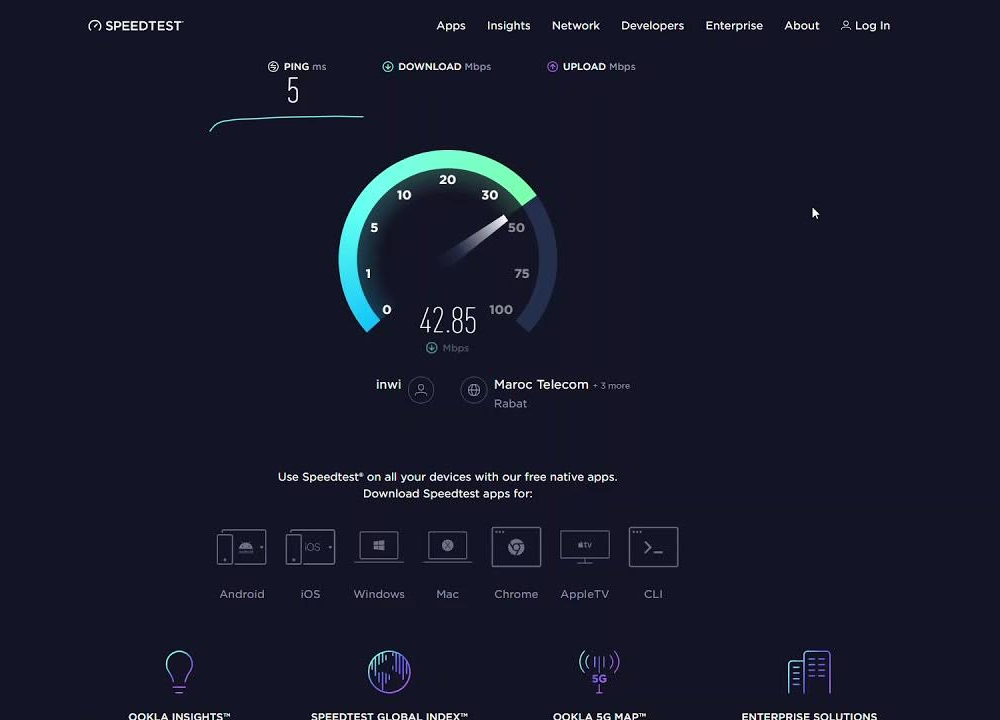Screen dimensions: 1000x720
Task: Open the Apps menu in navigation
Action: [451, 26]
